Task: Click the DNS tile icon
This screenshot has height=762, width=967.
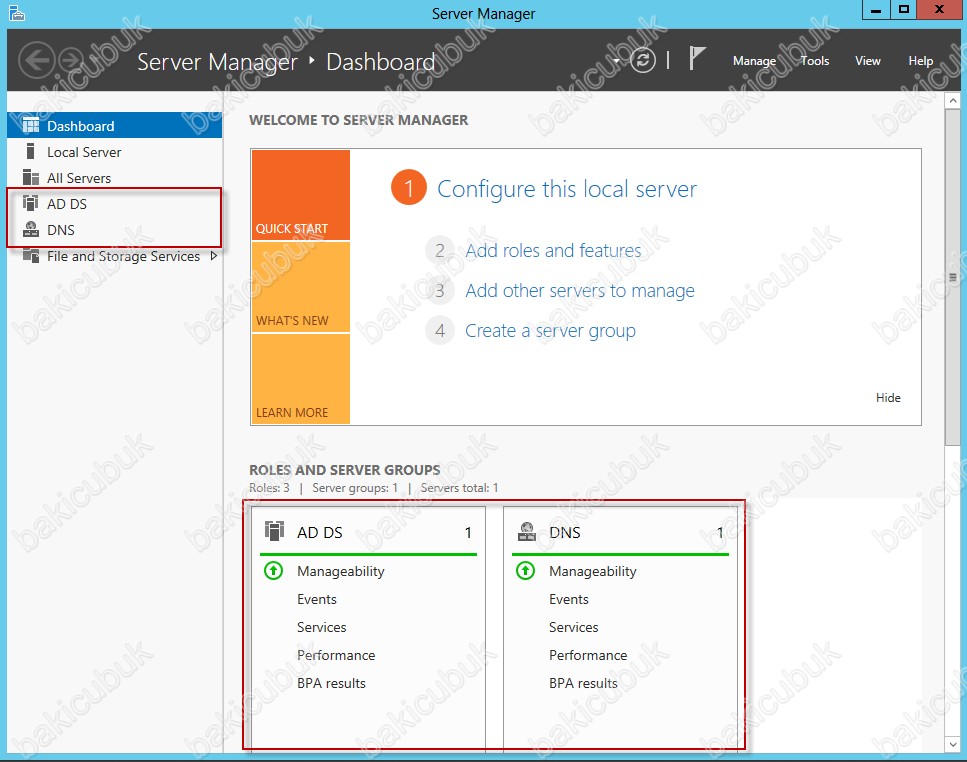Action: coord(527,531)
